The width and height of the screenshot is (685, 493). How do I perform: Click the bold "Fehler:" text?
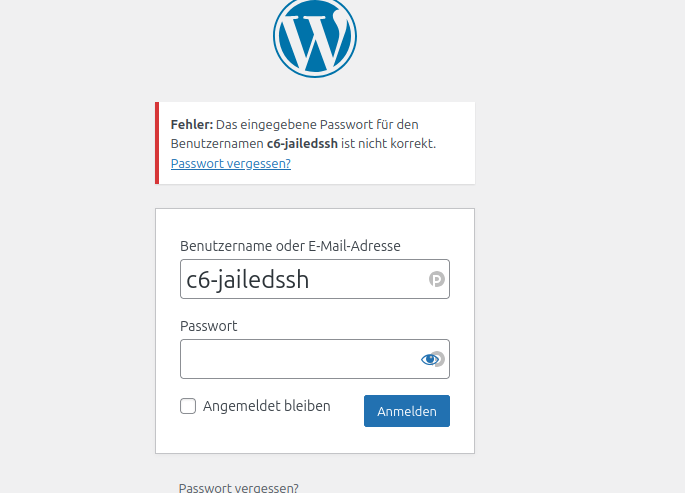192,125
